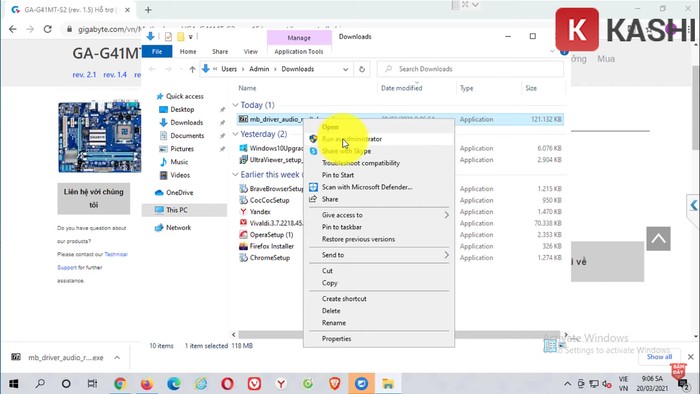Click rev. 2.1 link
Image resolution: width=700 pixels, height=394 pixels.
coord(84,75)
